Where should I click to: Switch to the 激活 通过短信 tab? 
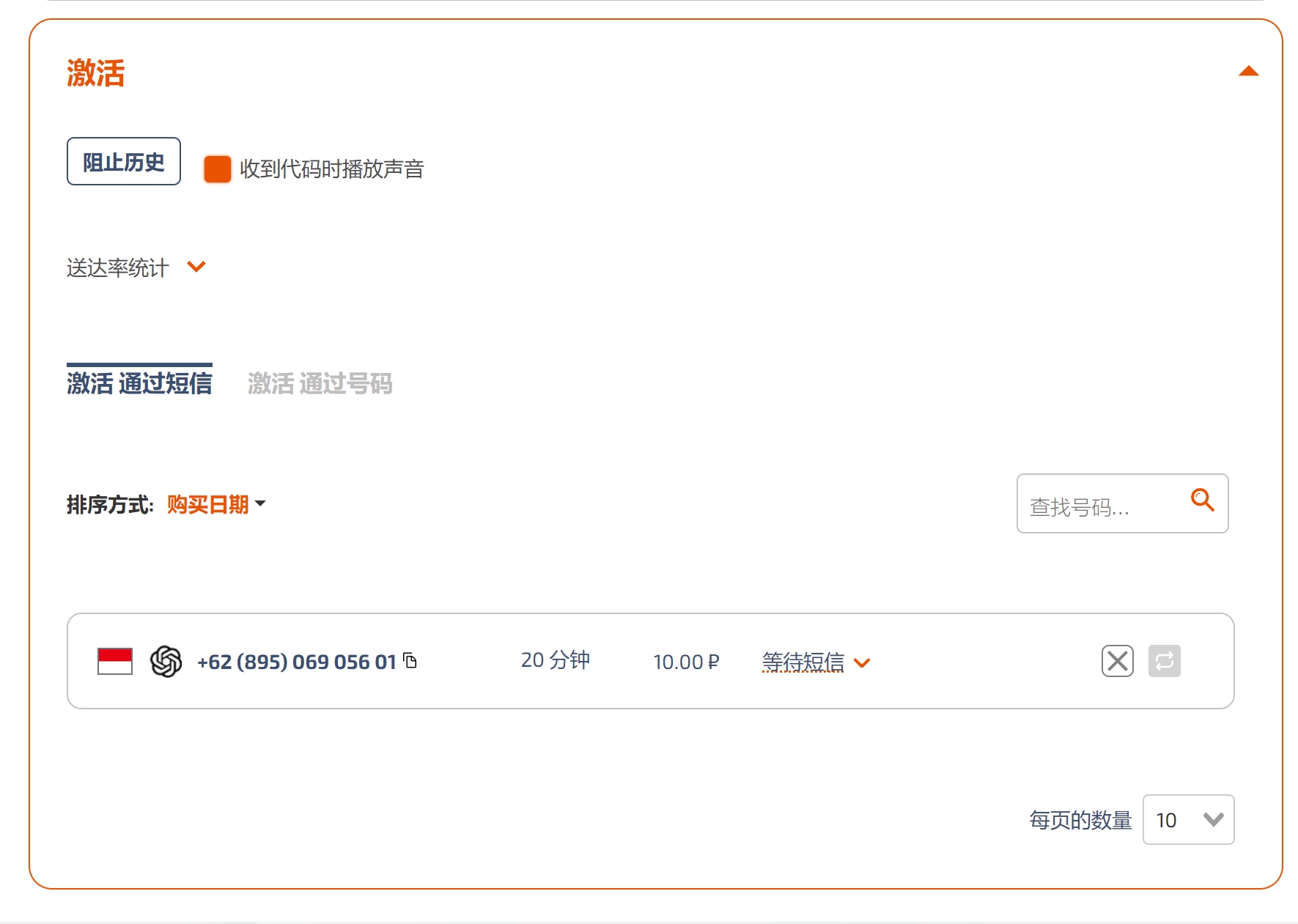pos(139,382)
